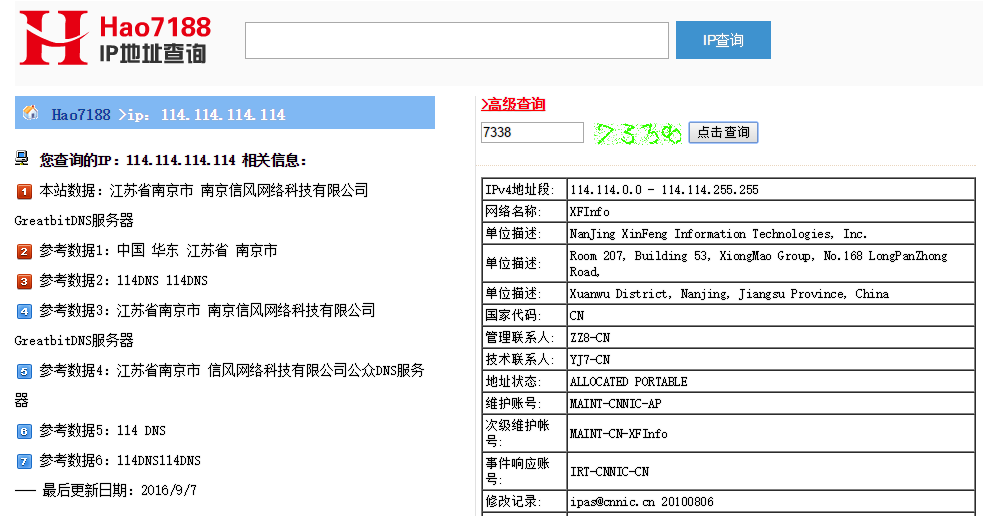Image resolution: width=983 pixels, height=516 pixels.
Task: Select the XFInfo network name cell
Action: [770, 211]
